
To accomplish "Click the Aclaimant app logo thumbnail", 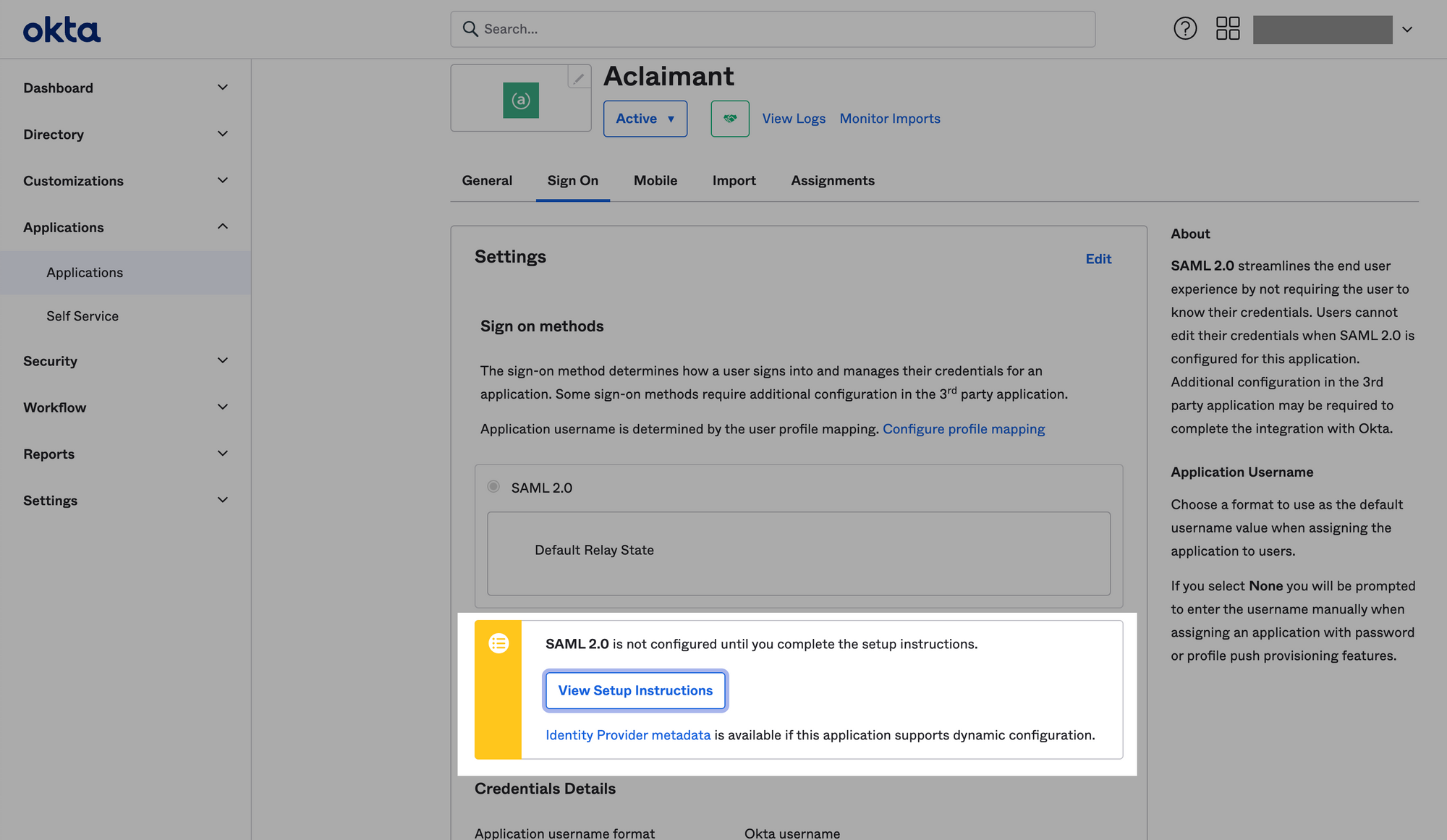I will 521,101.
